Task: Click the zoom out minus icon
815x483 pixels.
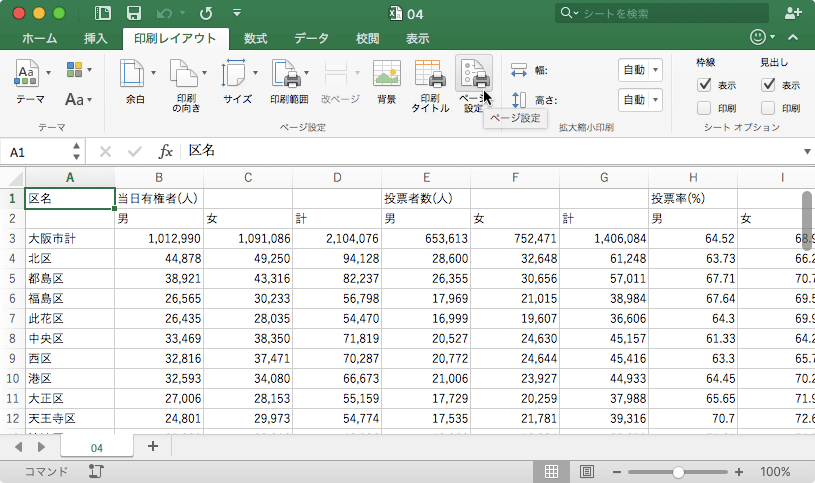Action: [617, 472]
